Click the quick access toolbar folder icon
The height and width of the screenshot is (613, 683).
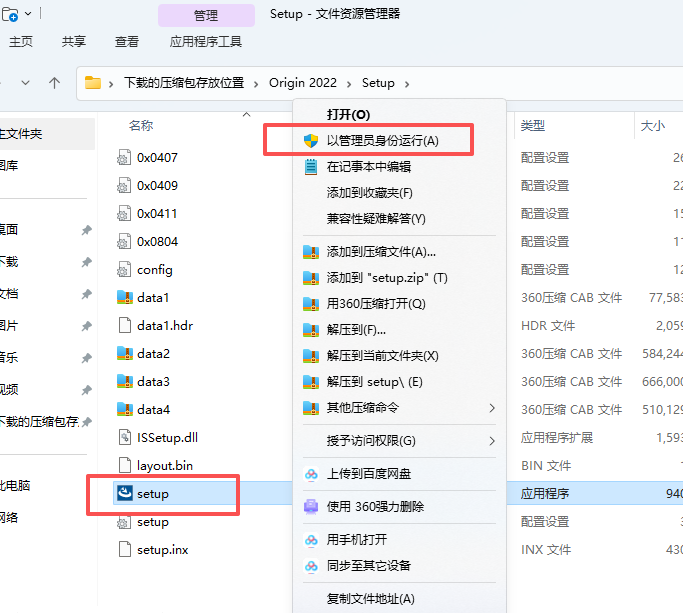pyautogui.click(x=10, y=14)
